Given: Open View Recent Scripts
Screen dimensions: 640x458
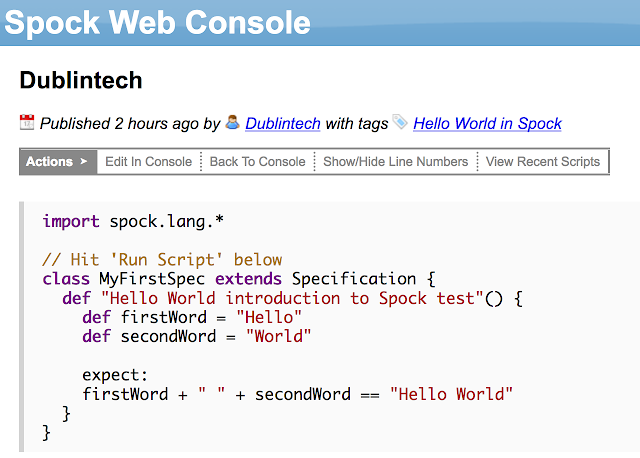Looking at the screenshot, I should (x=543, y=162).
